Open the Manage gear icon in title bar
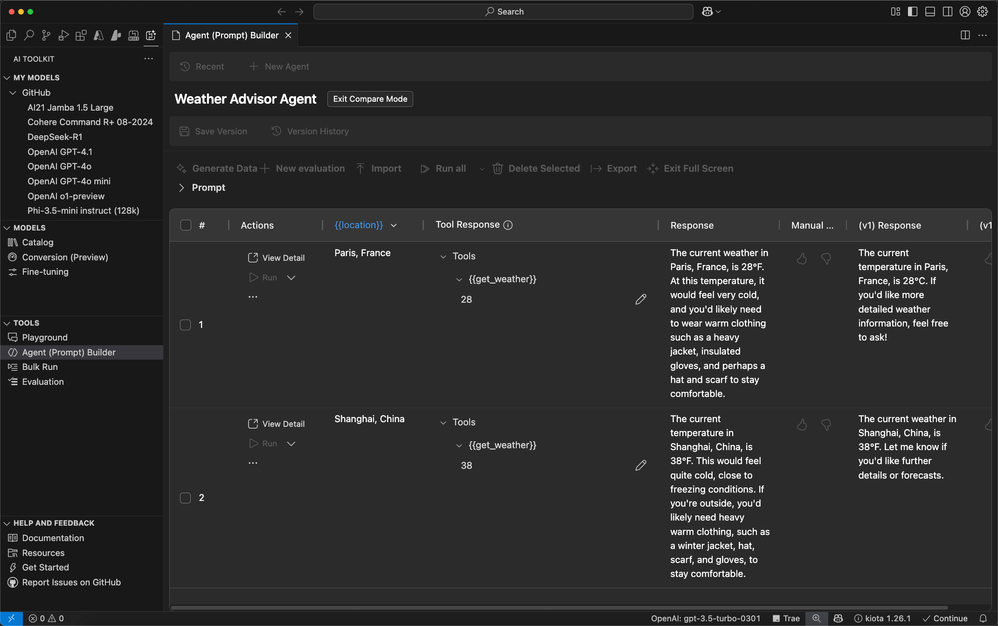The width and height of the screenshot is (998, 626). pyautogui.click(x=982, y=11)
